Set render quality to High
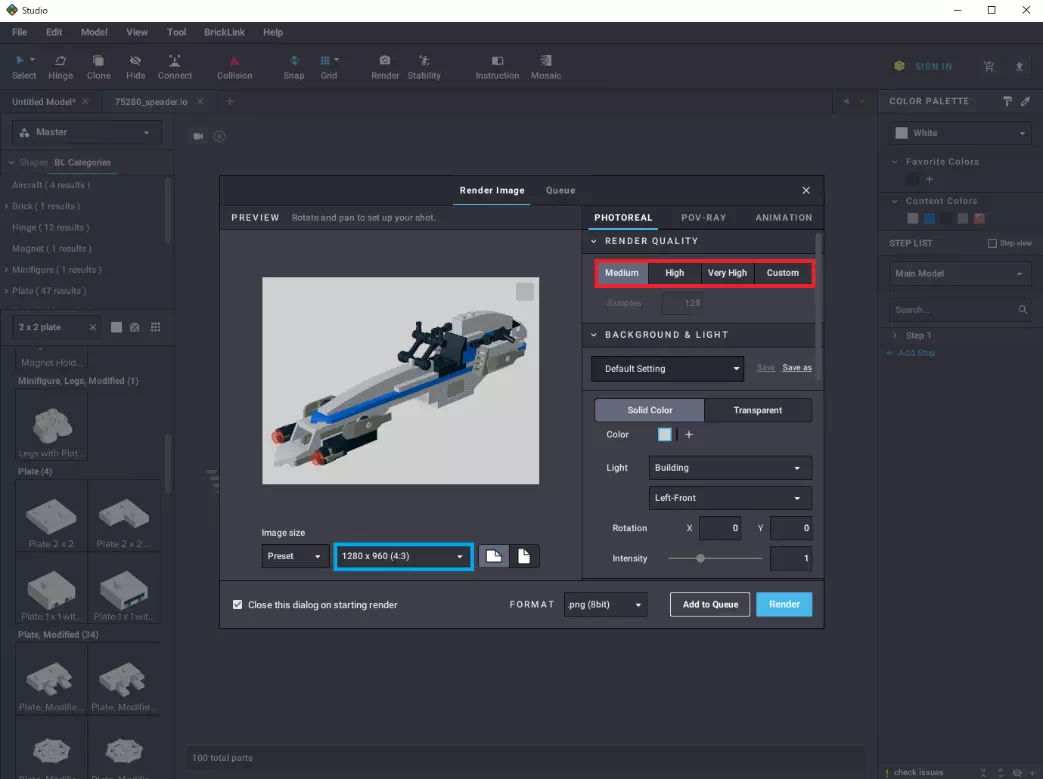The height and width of the screenshot is (779, 1043). point(674,273)
